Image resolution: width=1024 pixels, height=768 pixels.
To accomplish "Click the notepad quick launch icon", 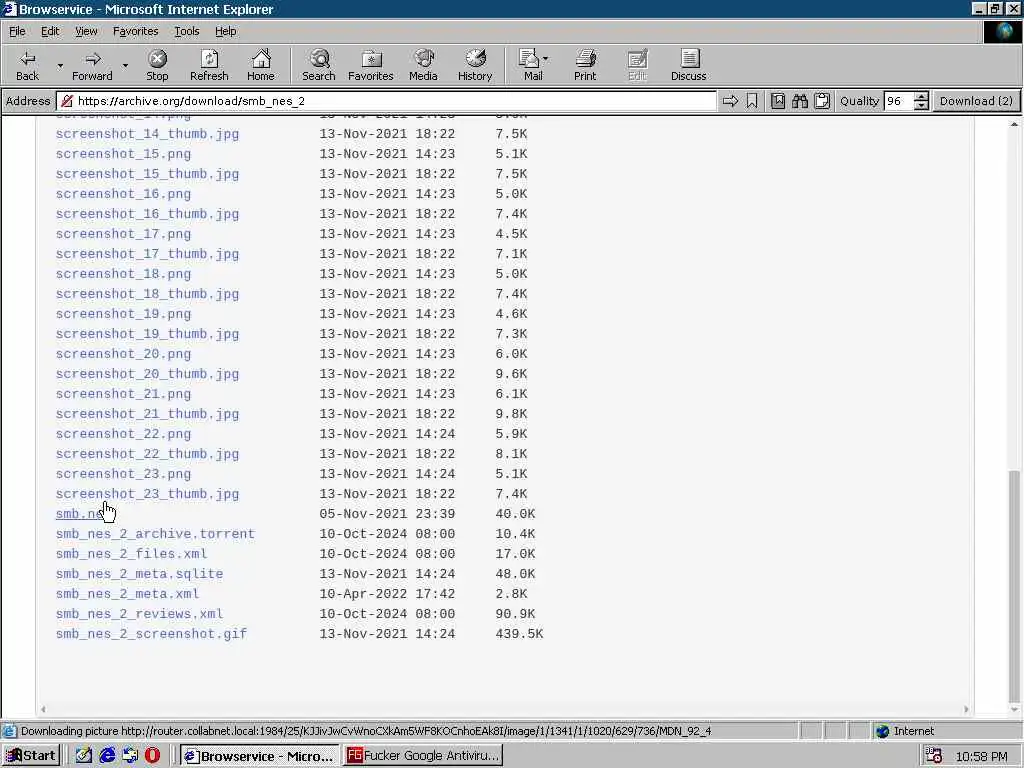I will pos(84,756).
